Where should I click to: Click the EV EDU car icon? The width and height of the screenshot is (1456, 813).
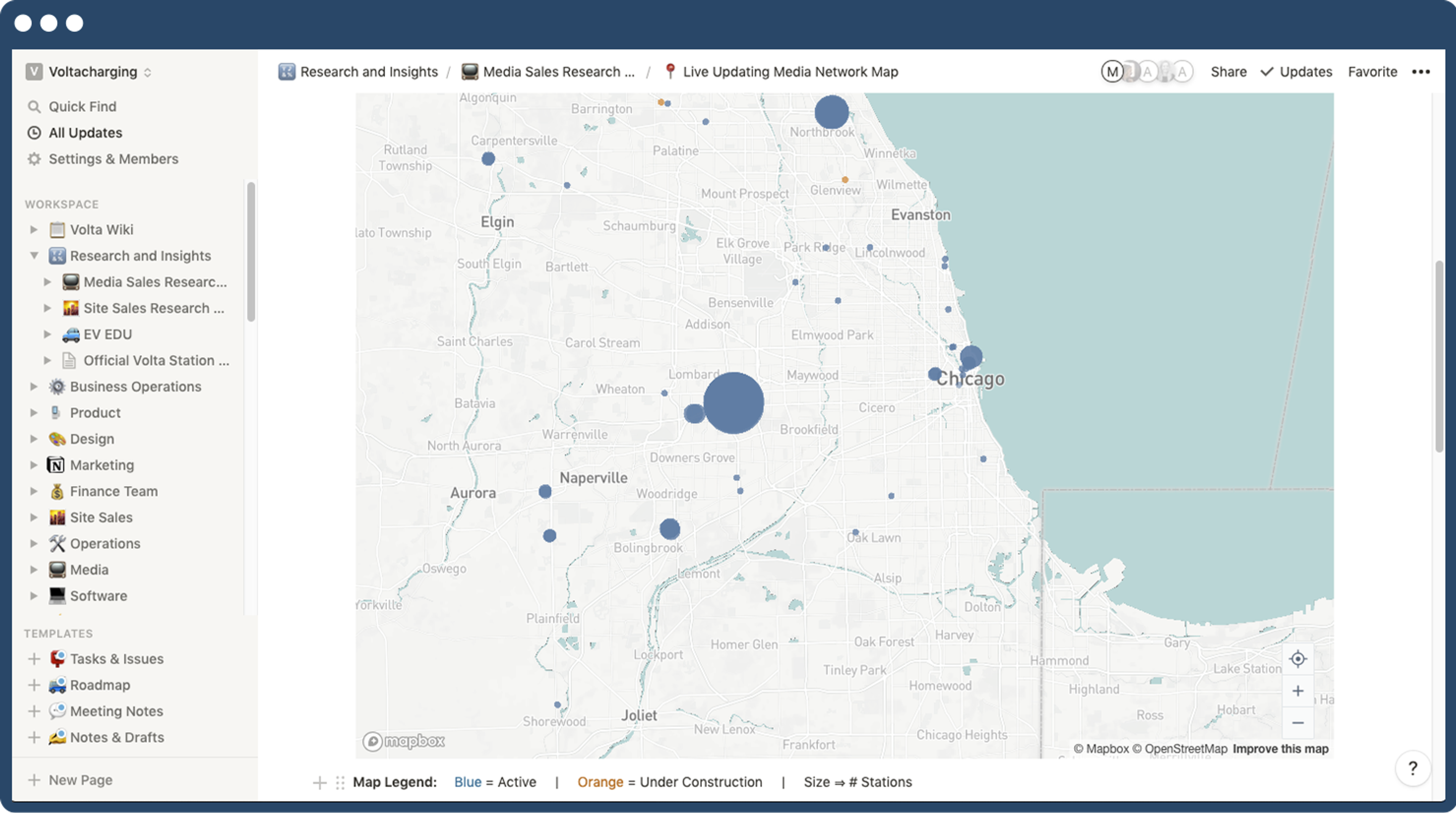(x=71, y=334)
